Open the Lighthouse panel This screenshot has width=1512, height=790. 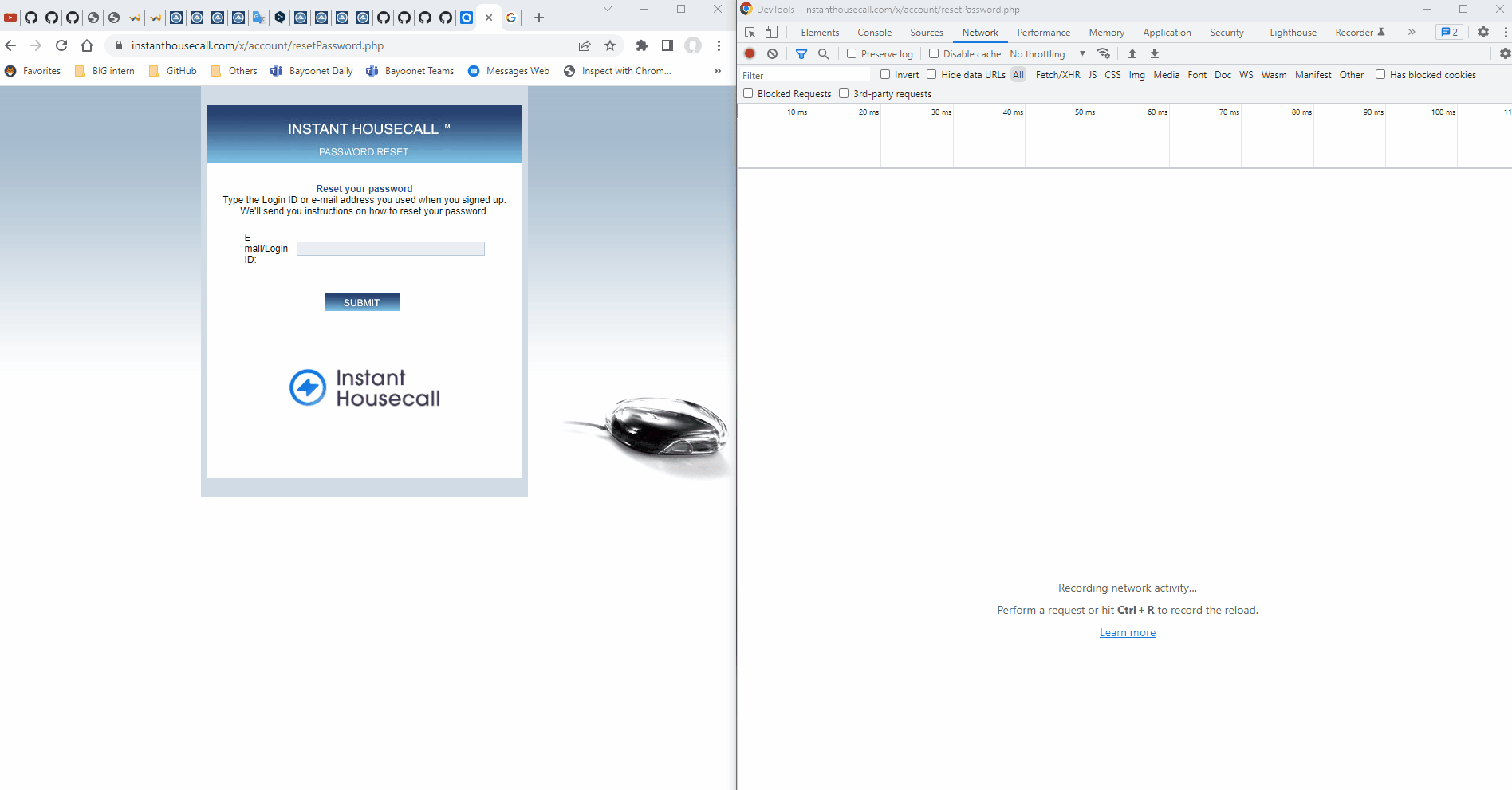[x=1292, y=32]
